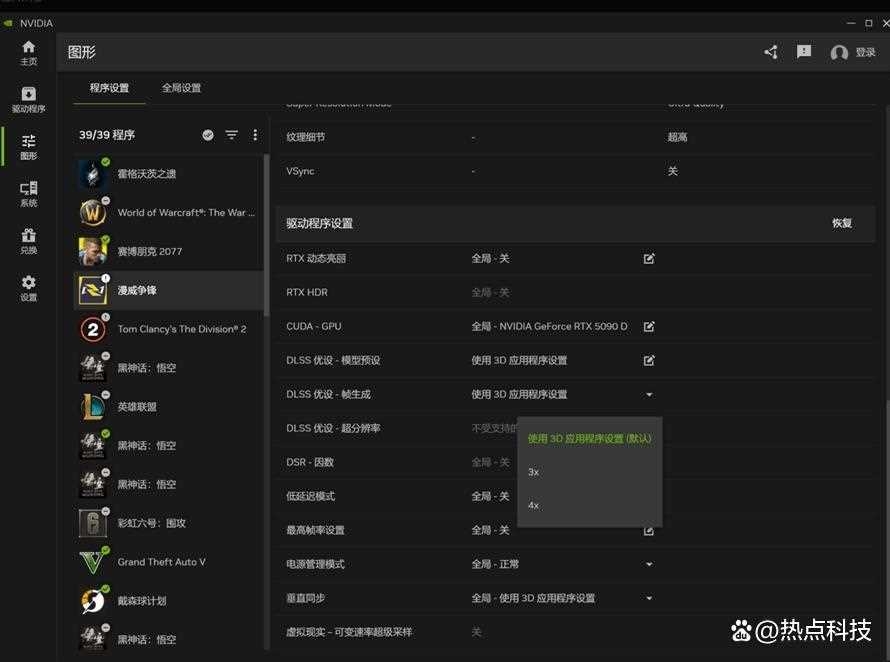
Task: Click the RTX HDR setting label
Action: [x=307, y=292]
